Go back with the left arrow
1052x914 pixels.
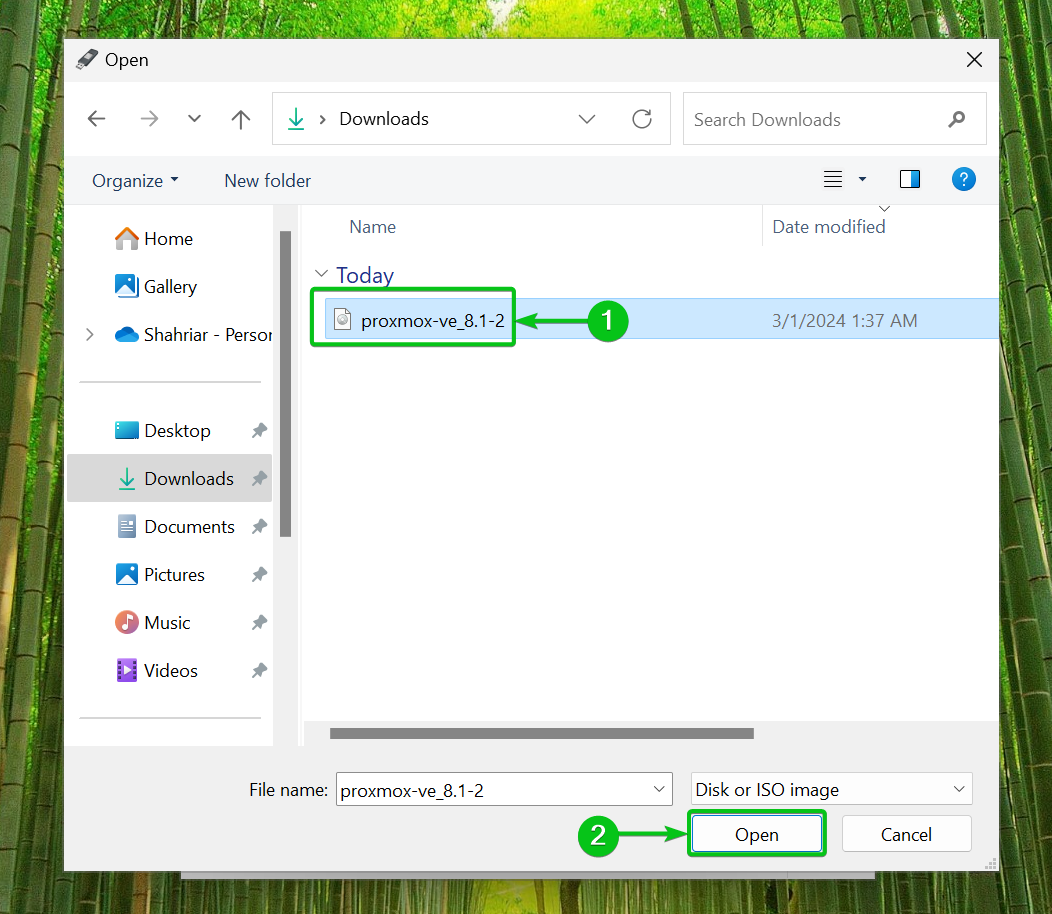pyautogui.click(x=97, y=119)
